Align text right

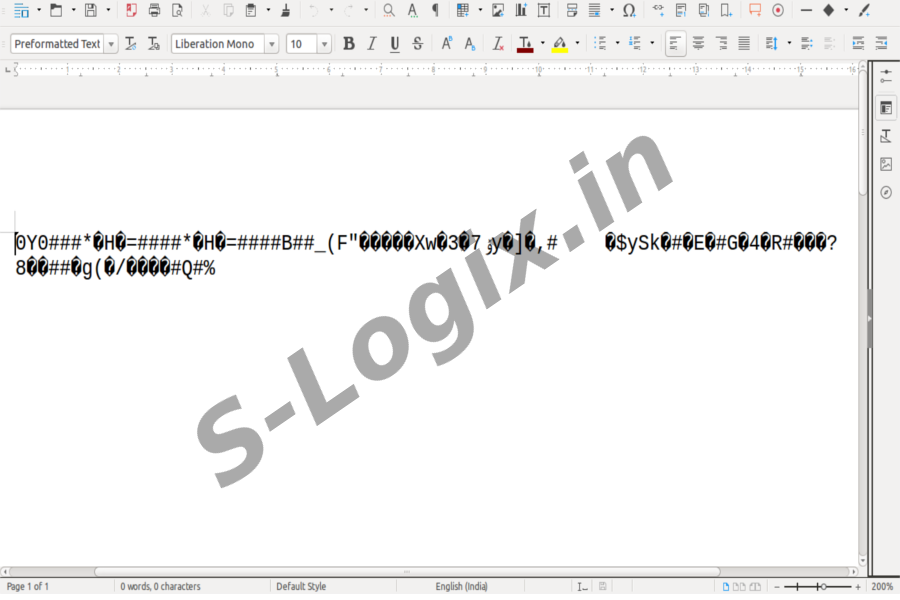[721, 44]
